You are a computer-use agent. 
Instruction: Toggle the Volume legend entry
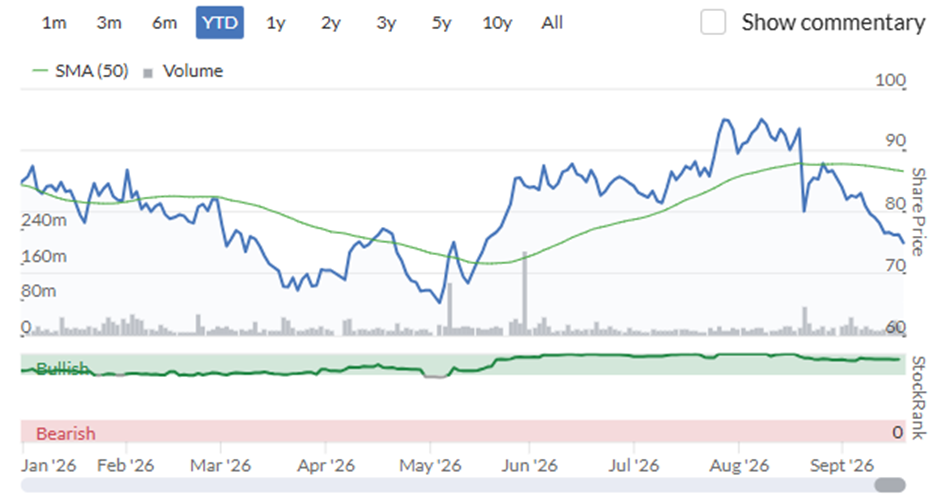click(x=183, y=71)
